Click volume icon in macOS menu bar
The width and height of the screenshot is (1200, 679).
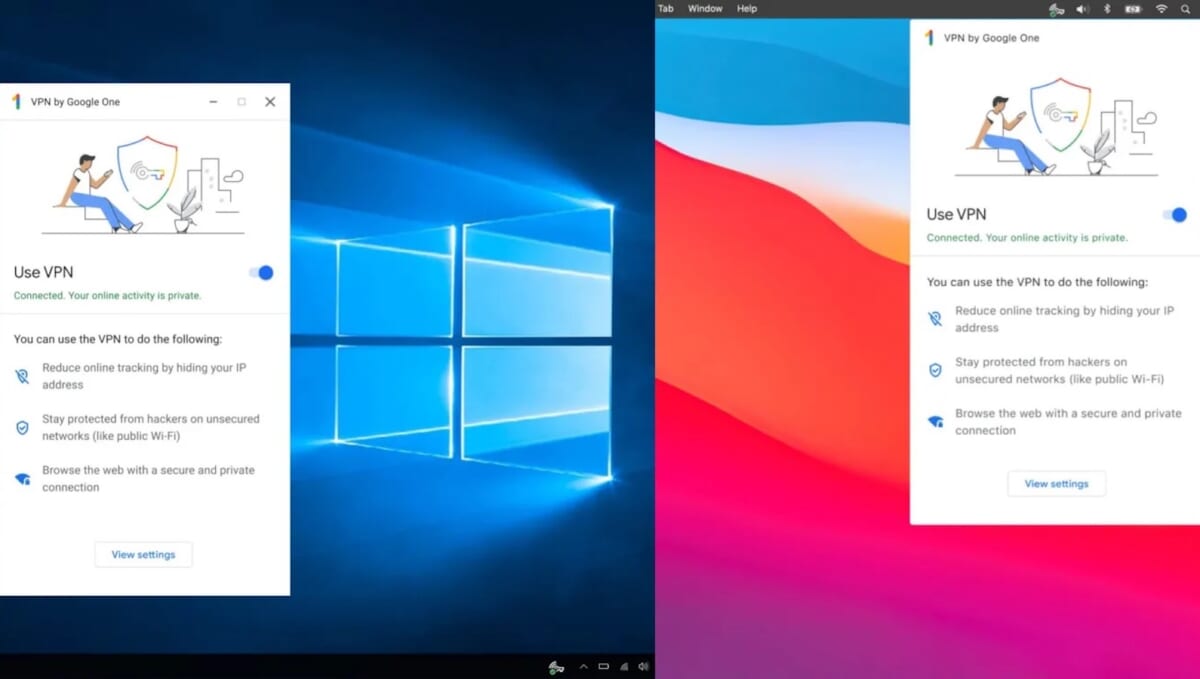(1082, 9)
